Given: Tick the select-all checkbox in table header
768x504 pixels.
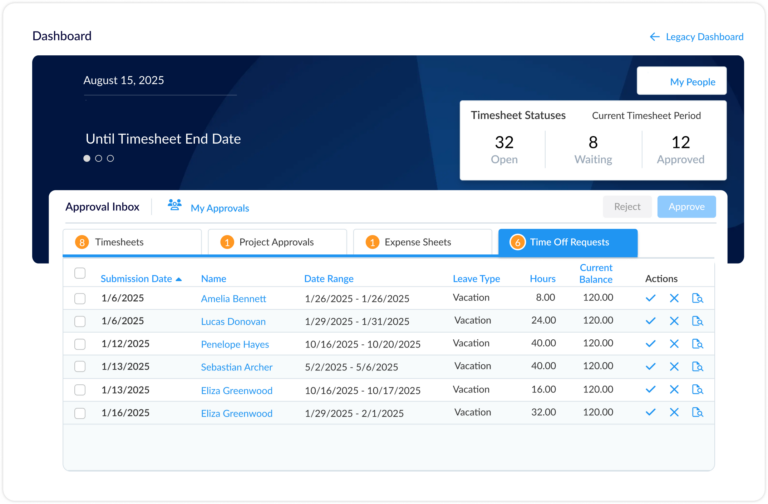Looking at the screenshot, I should 80,273.
